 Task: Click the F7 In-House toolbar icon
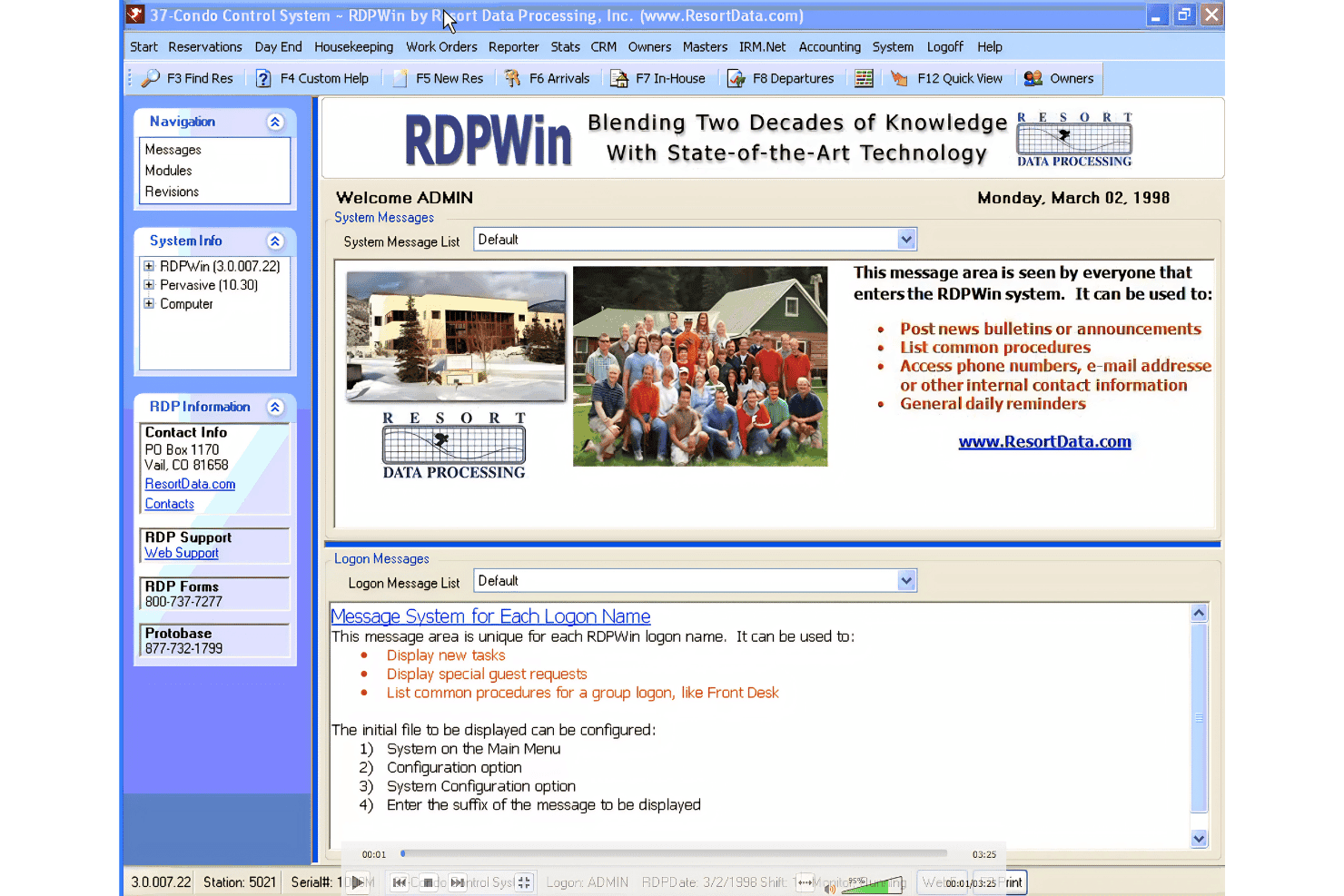(x=619, y=79)
